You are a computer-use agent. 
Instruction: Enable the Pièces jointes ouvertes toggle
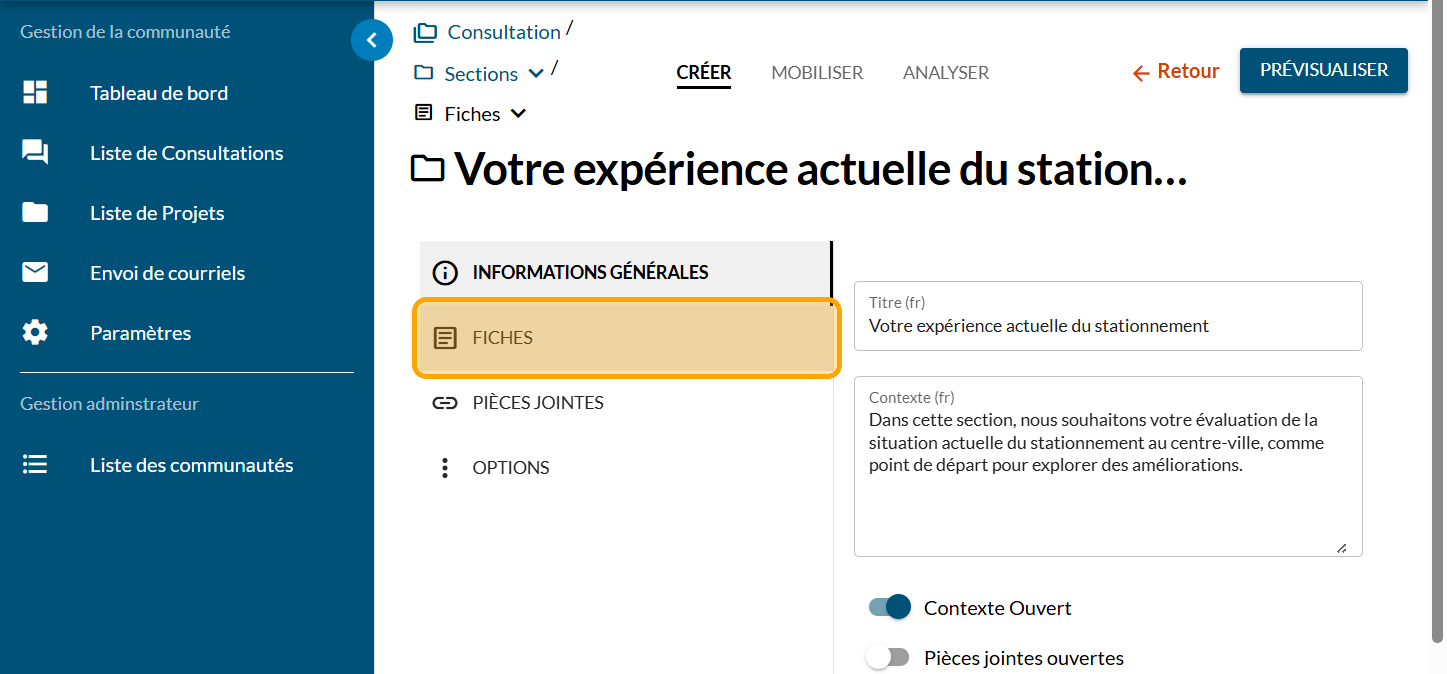click(889, 658)
